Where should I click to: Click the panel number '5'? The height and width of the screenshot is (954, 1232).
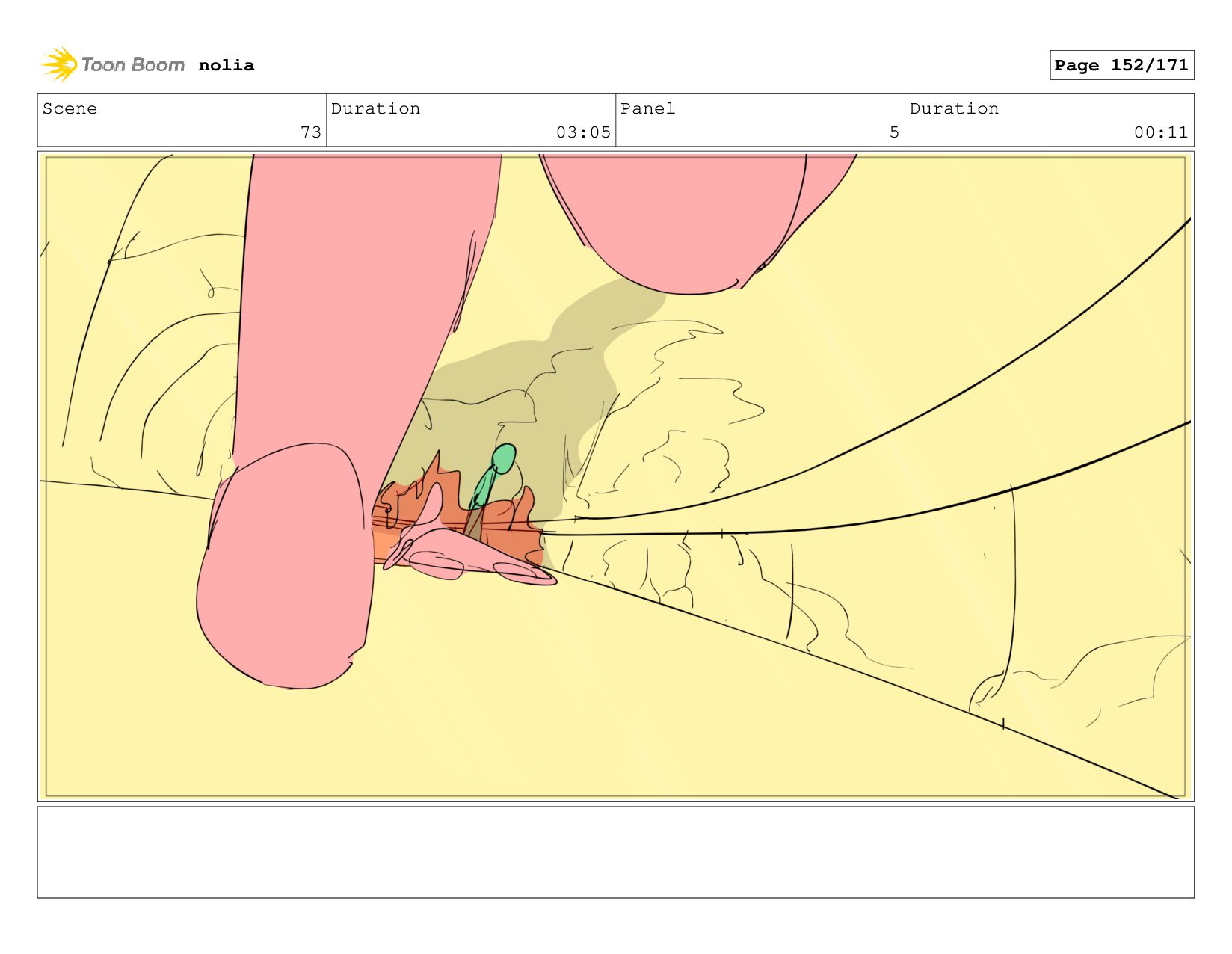[894, 132]
